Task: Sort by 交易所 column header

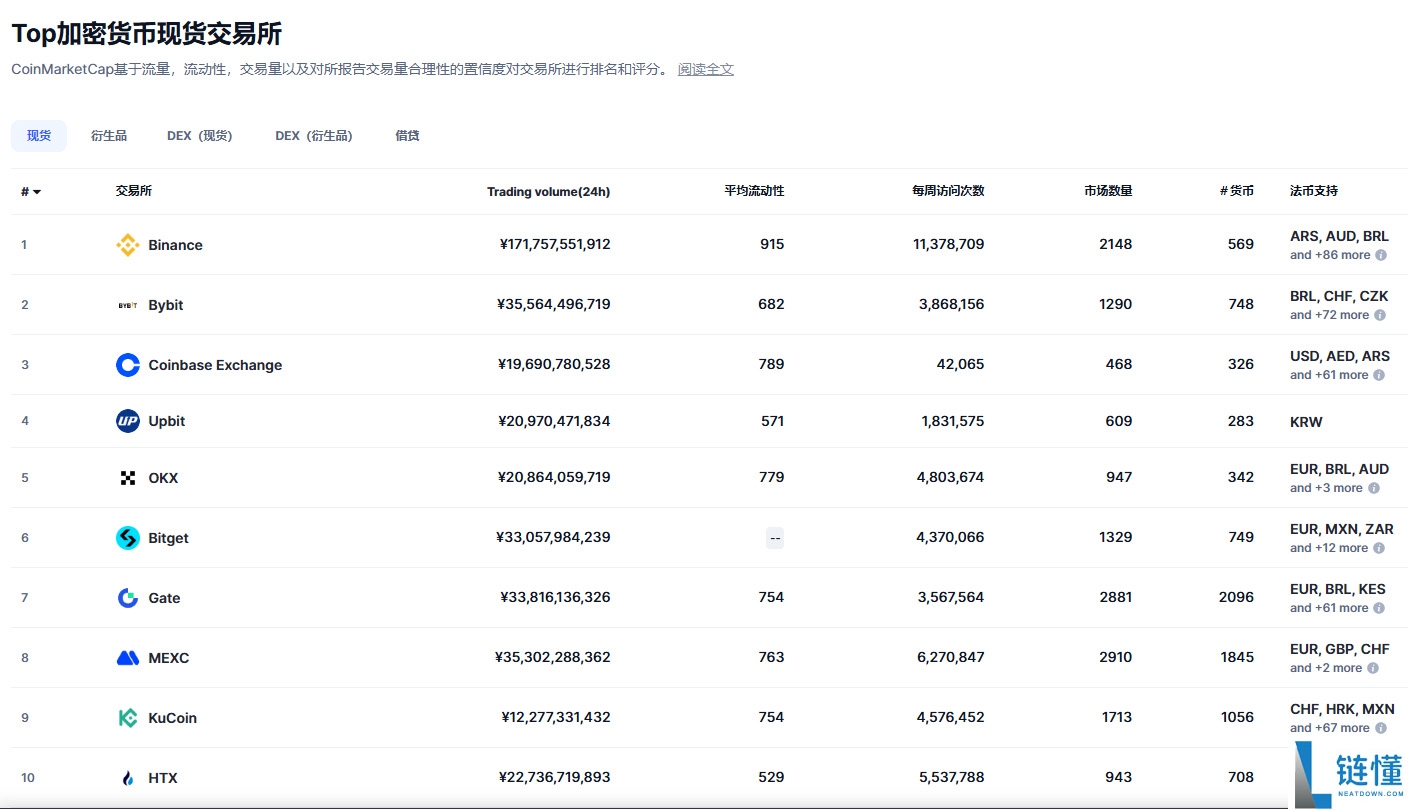Action: point(134,191)
